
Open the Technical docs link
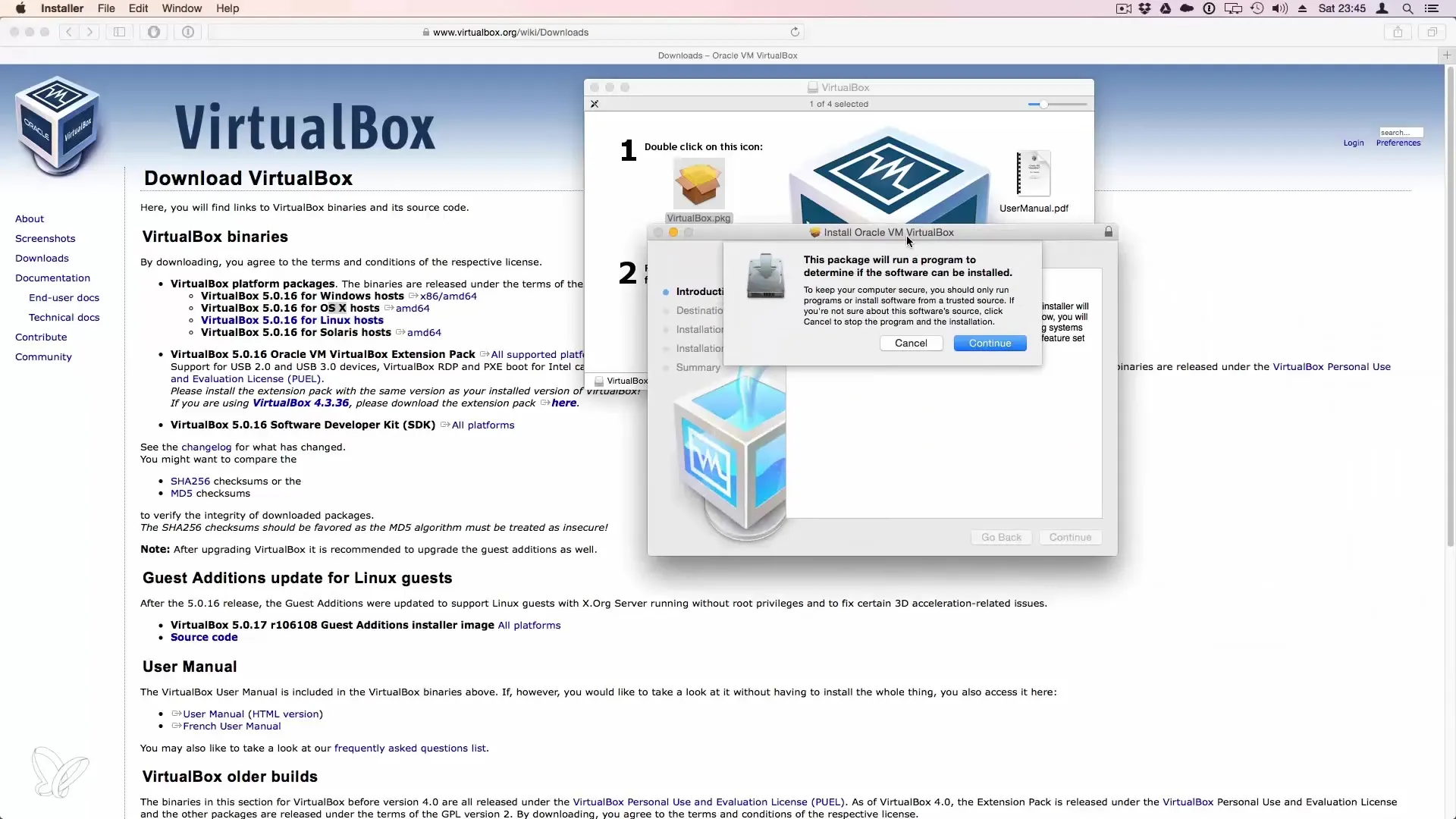[x=64, y=317]
